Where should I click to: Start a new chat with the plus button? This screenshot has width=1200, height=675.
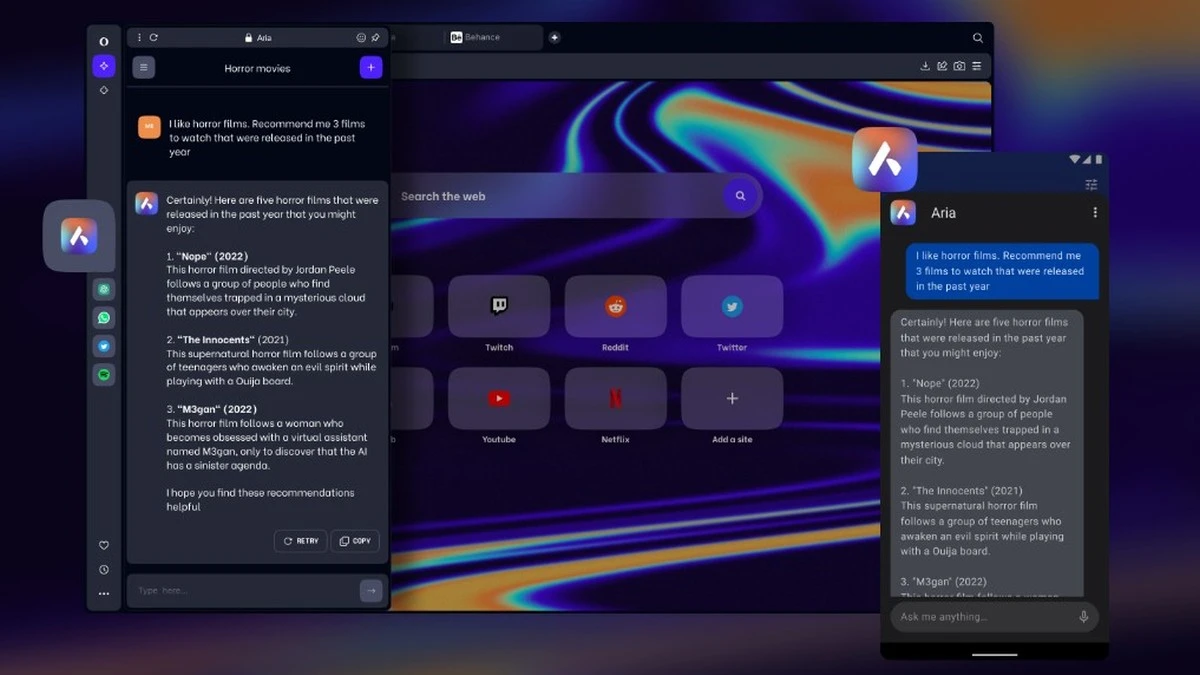370,68
